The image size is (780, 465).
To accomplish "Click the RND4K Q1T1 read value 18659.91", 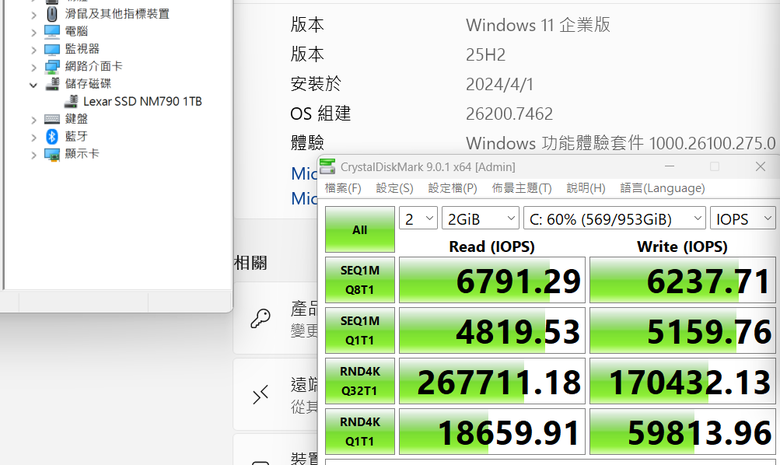I will (492, 432).
